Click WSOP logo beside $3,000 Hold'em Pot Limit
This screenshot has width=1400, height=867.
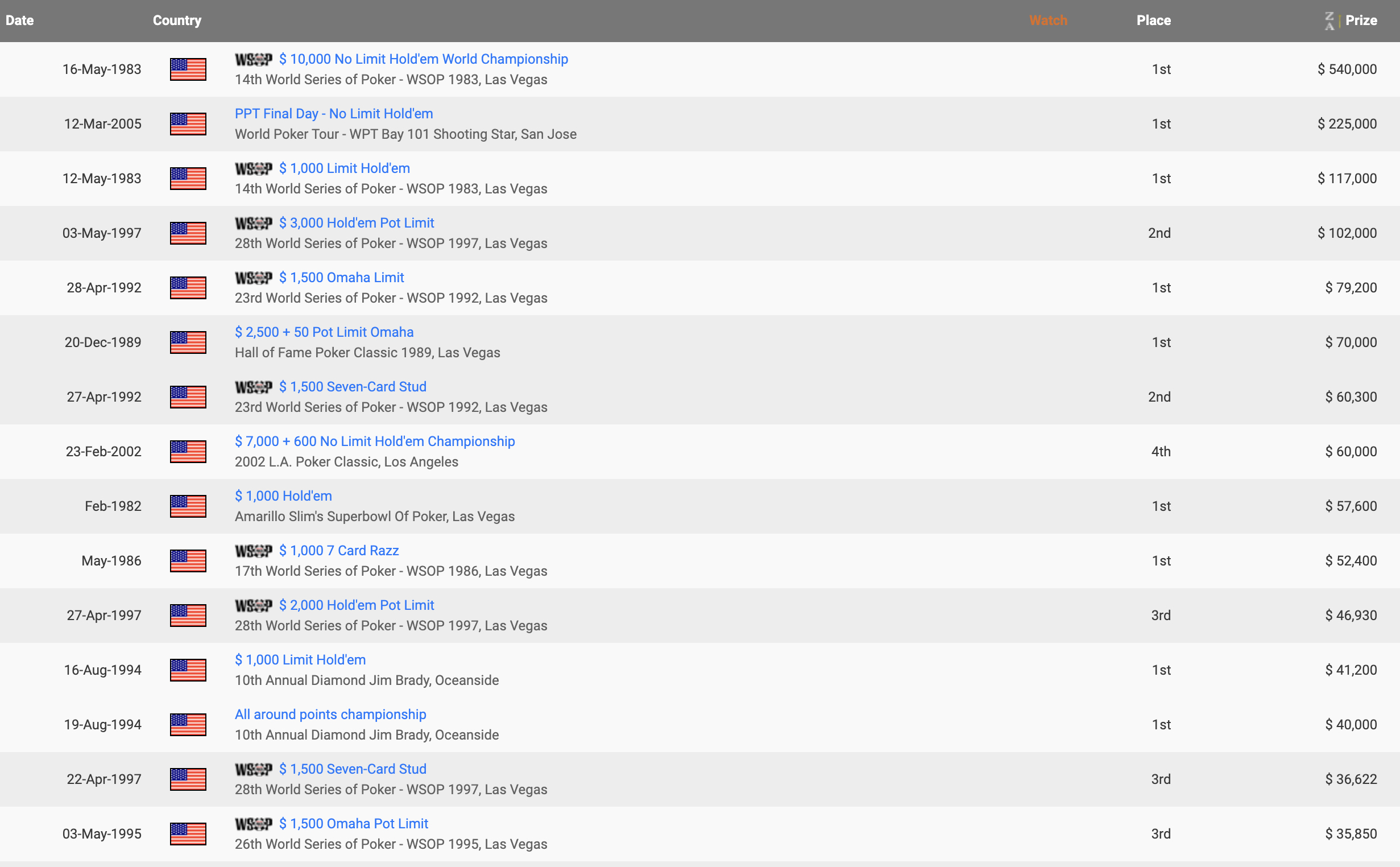(x=253, y=223)
